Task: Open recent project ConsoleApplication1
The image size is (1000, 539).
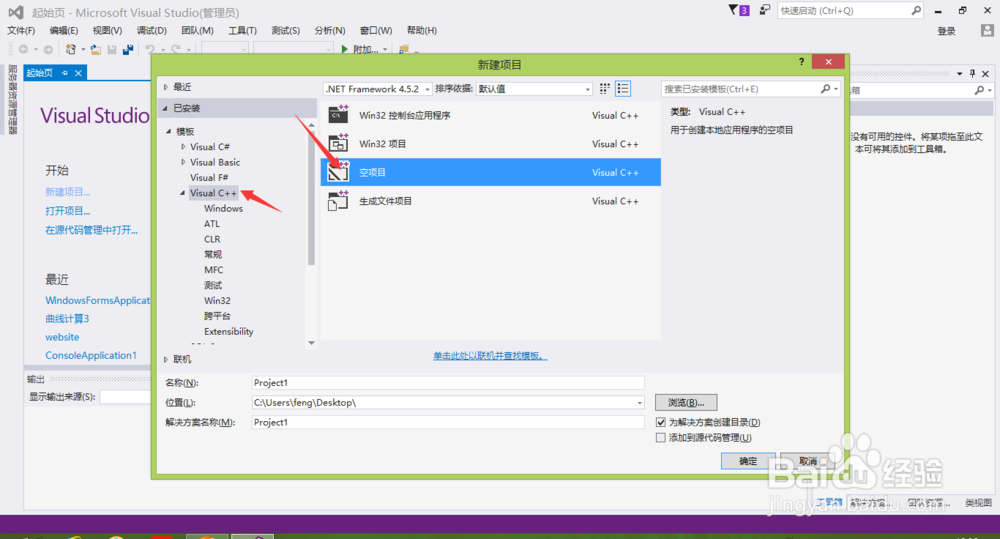Action: point(91,355)
